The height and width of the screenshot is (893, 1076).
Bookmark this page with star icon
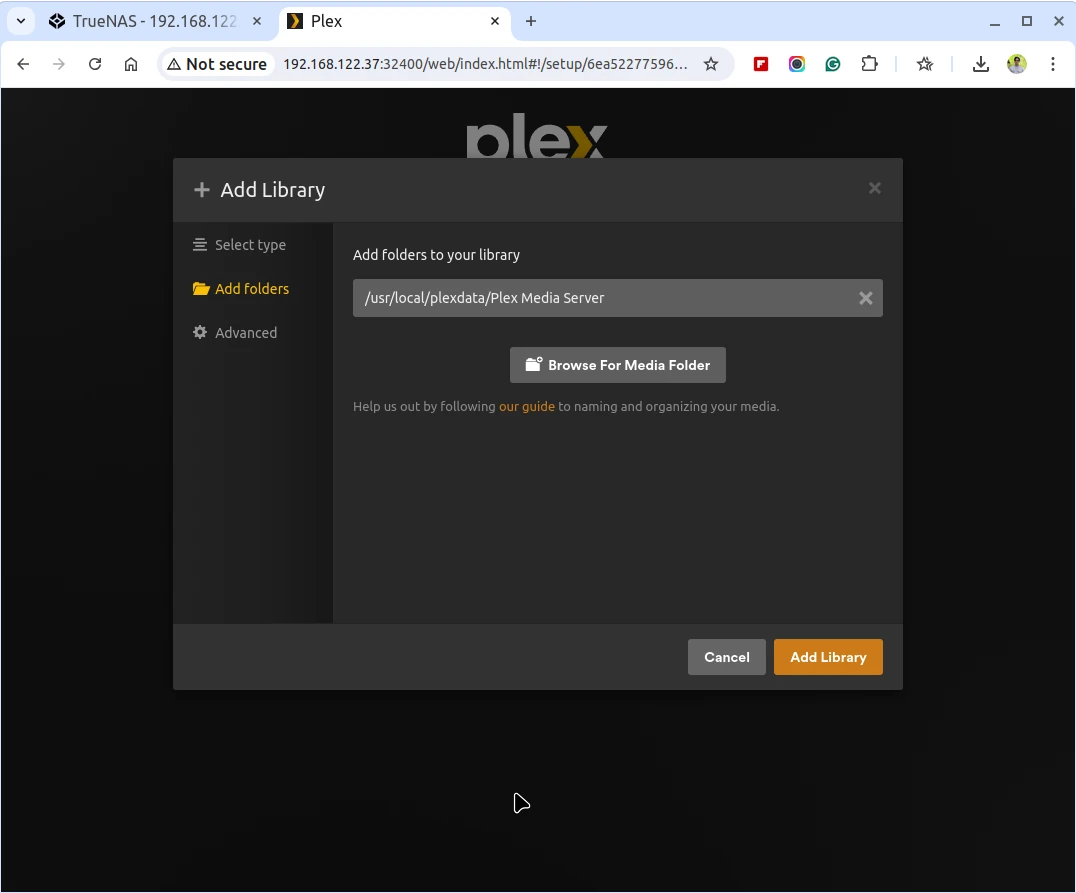tap(711, 64)
